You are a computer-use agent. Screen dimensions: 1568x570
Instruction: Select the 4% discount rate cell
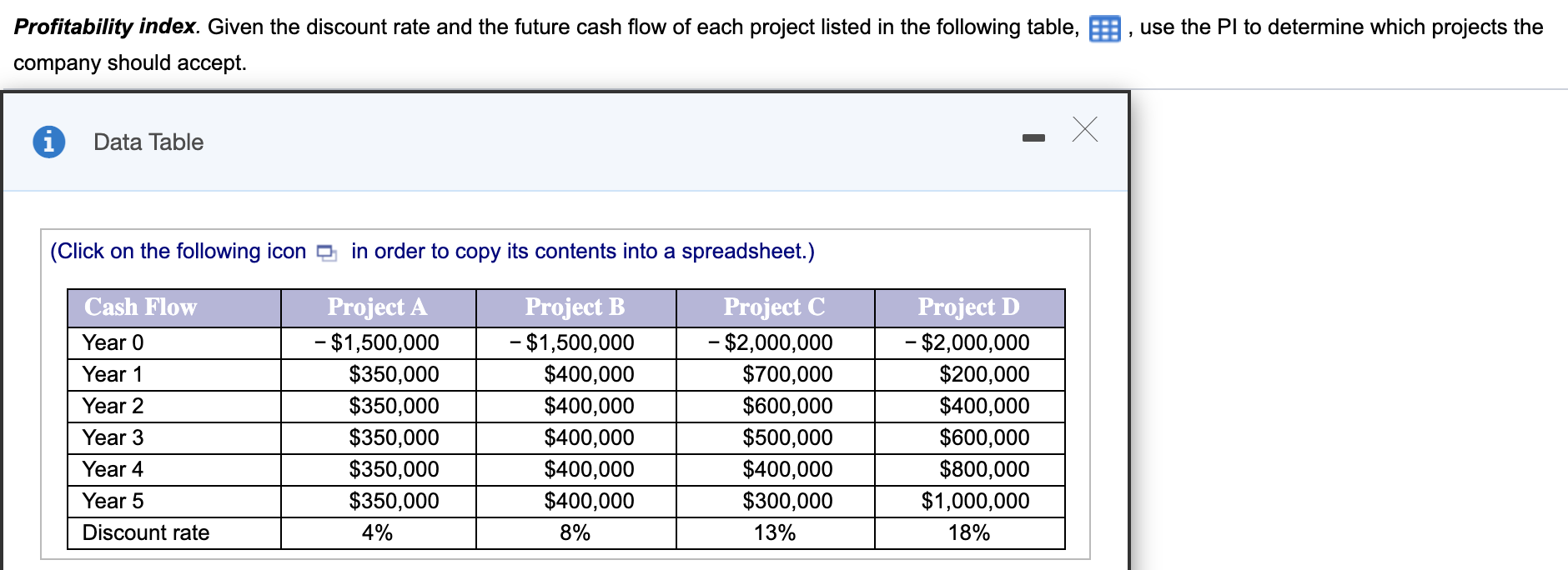tap(377, 532)
